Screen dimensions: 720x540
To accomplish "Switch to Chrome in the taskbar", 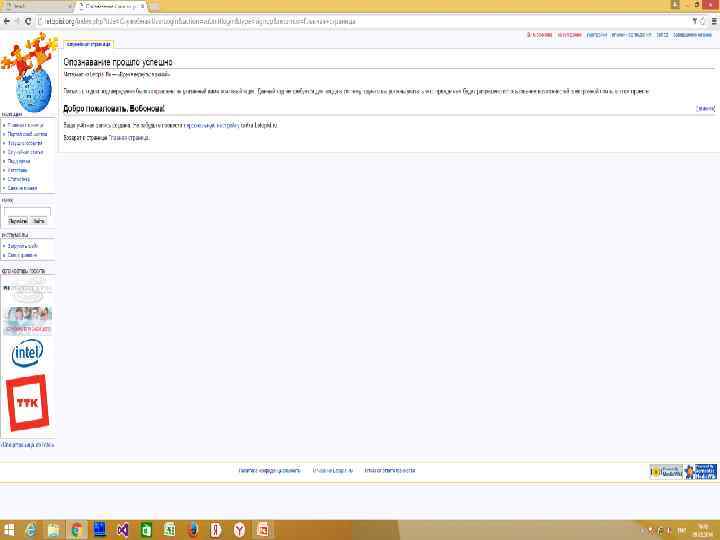I will [77, 530].
